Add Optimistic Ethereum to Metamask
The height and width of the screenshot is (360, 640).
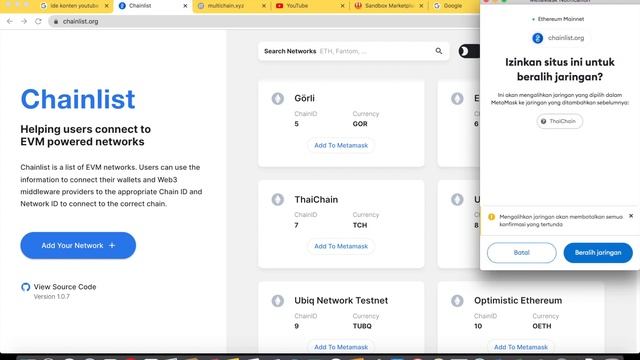click(x=521, y=347)
